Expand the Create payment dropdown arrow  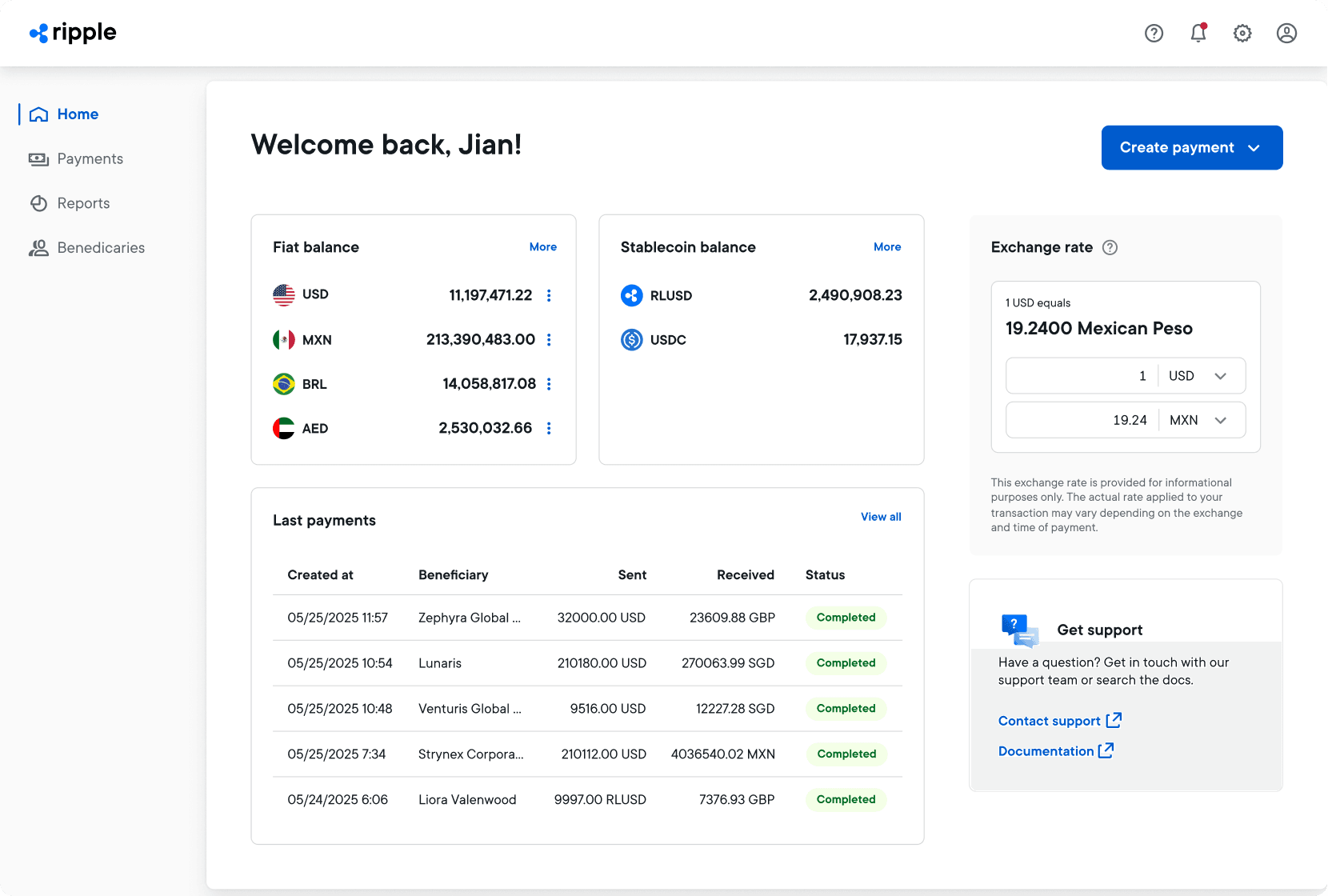[x=1254, y=147]
